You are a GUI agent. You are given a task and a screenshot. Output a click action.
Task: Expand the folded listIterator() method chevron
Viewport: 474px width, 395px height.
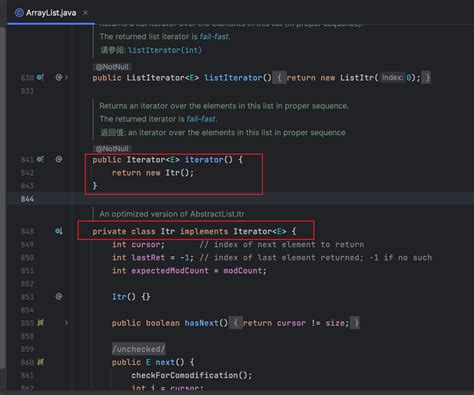pyautogui.click(x=66, y=78)
